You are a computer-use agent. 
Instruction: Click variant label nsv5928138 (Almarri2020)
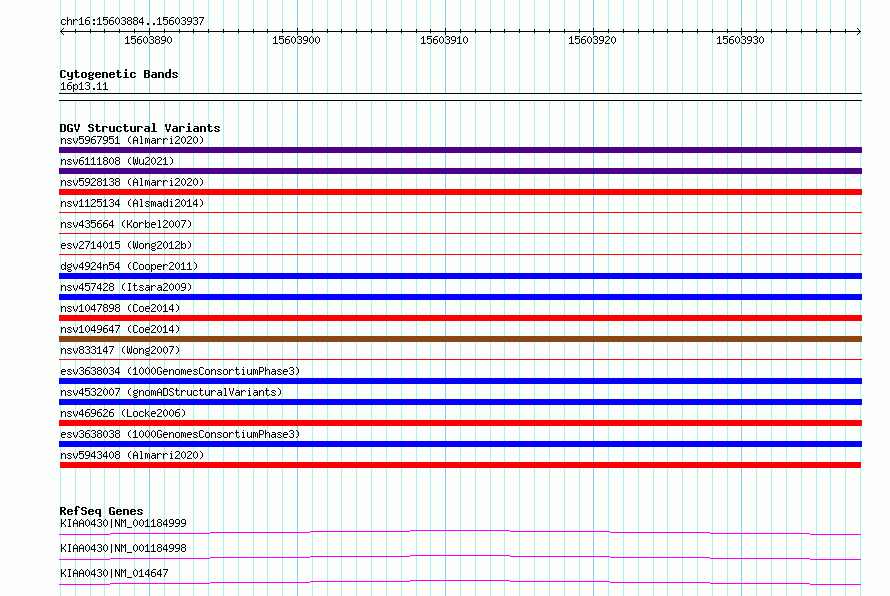coord(132,182)
